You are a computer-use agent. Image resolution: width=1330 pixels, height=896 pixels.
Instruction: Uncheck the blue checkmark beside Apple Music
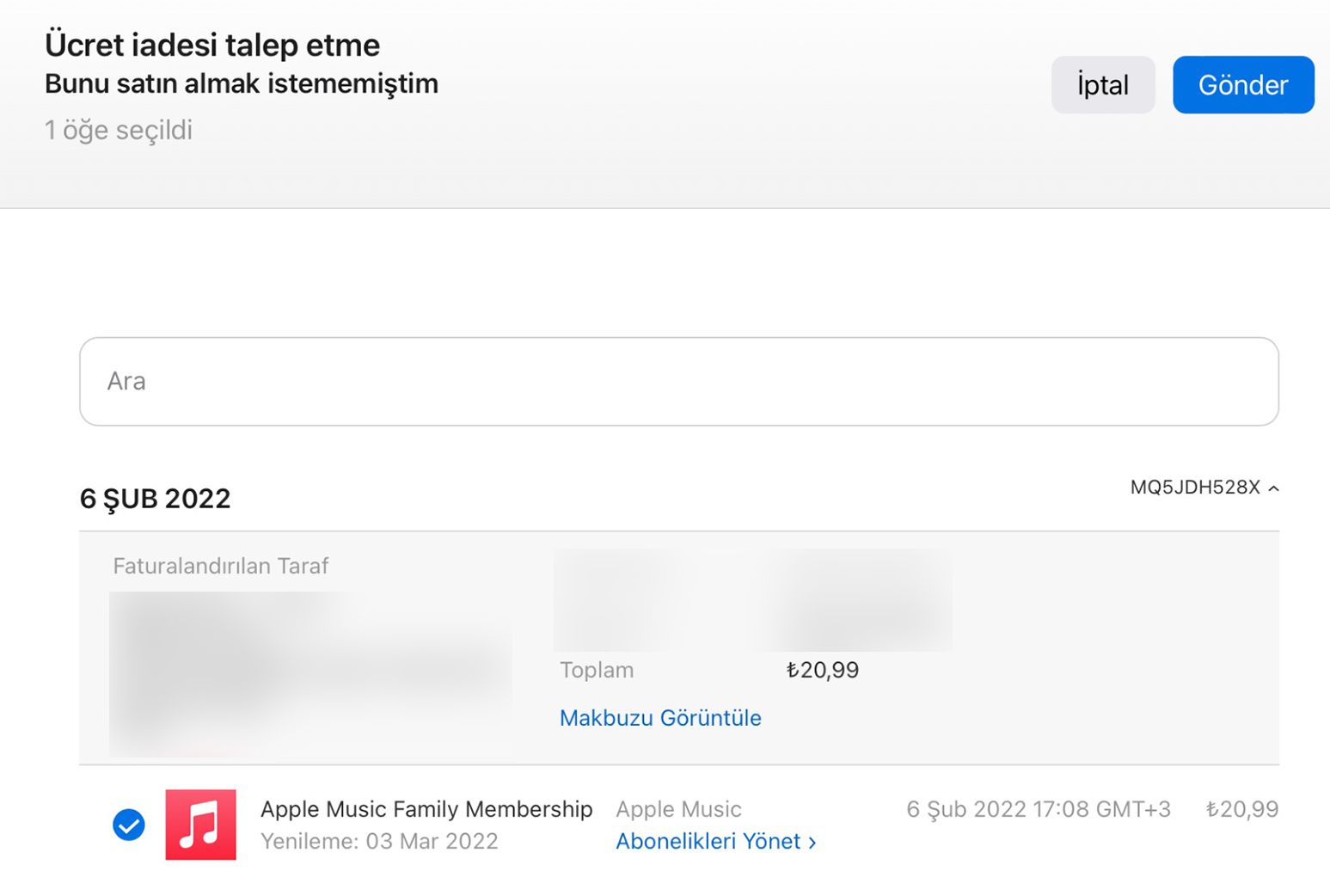pos(129,825)
